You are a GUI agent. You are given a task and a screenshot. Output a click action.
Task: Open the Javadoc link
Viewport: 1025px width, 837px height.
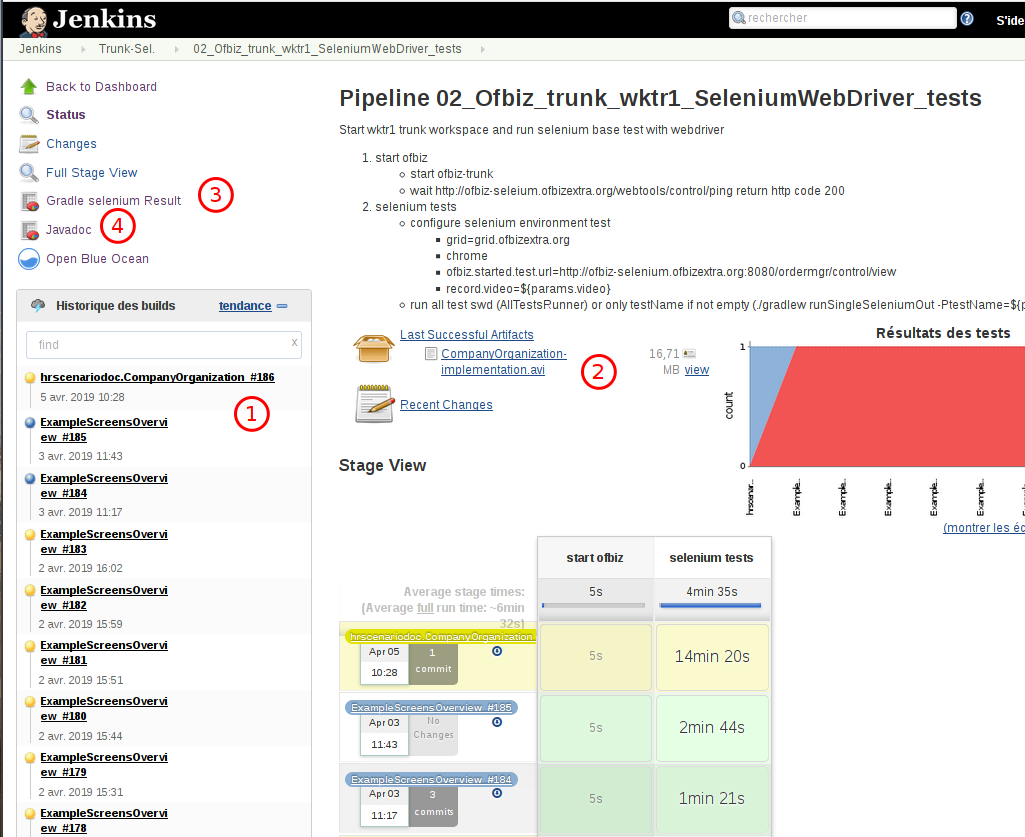(69, 230)
